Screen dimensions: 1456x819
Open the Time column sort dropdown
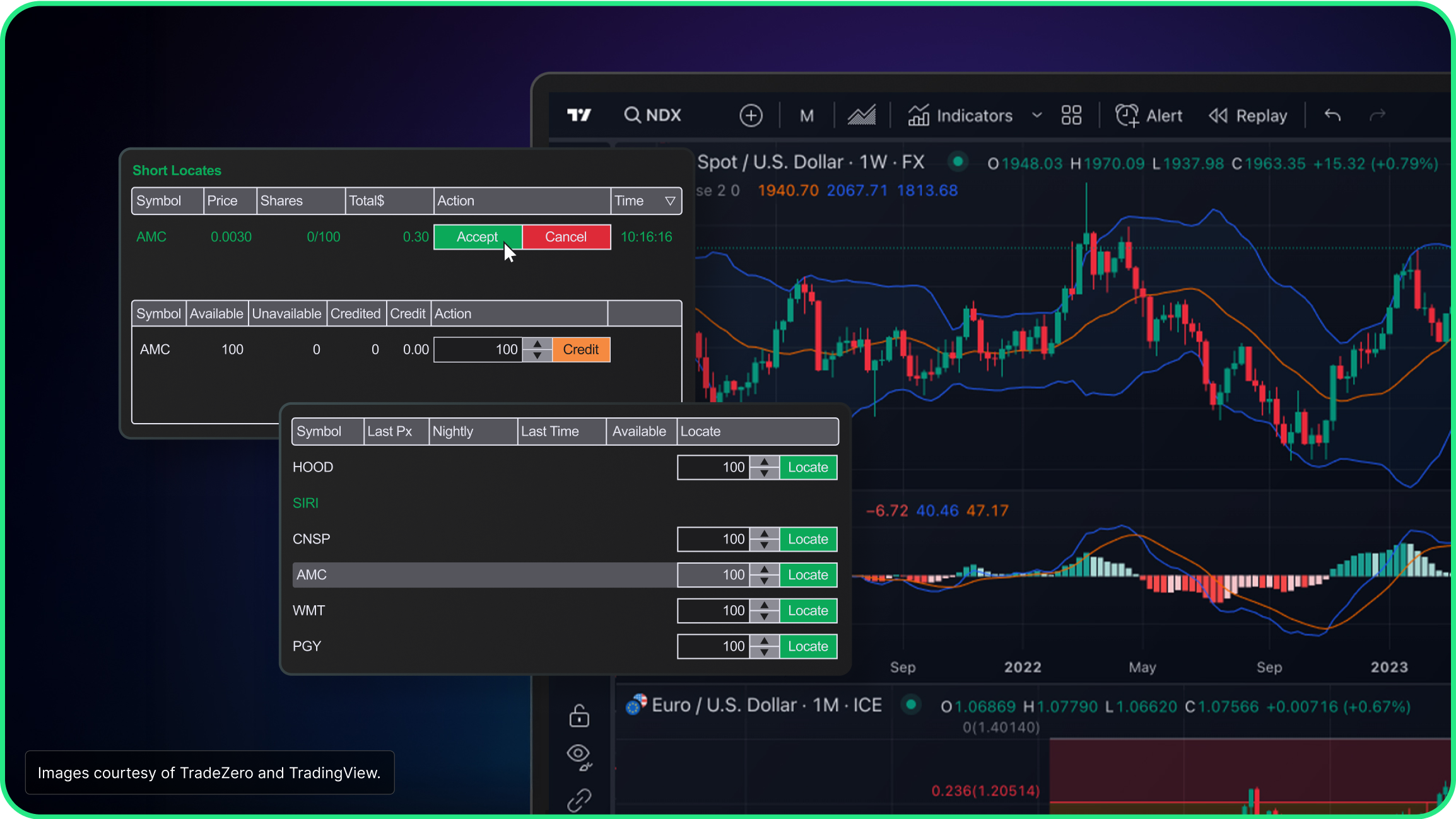pos(670,201)
